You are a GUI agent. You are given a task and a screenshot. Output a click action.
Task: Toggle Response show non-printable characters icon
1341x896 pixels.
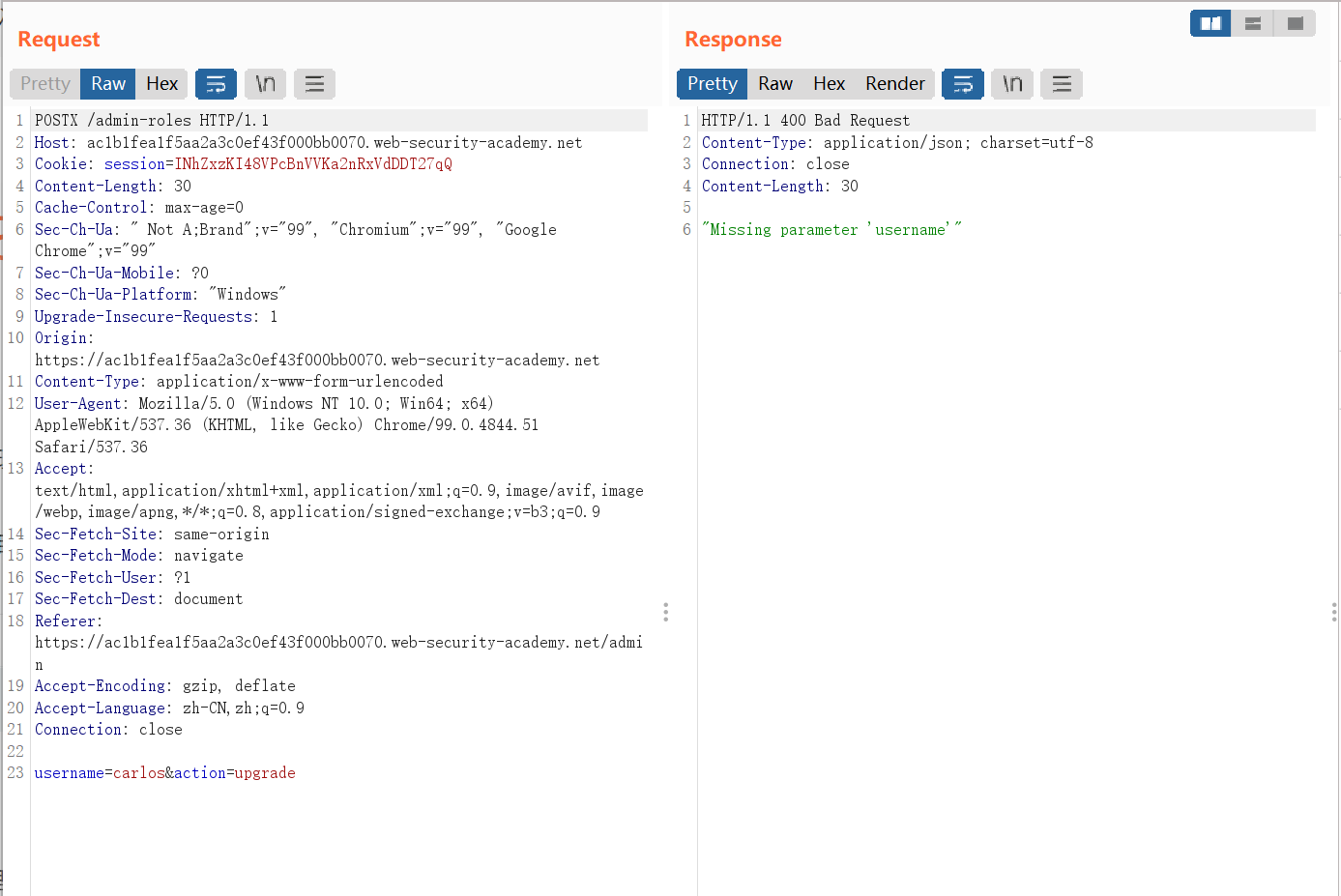(x=1012, y=84)
